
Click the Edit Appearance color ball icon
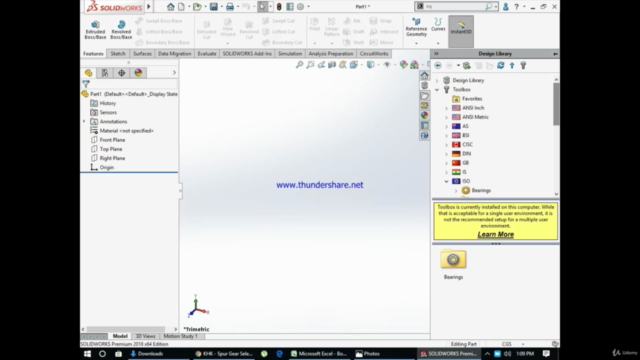coord(404,64)
